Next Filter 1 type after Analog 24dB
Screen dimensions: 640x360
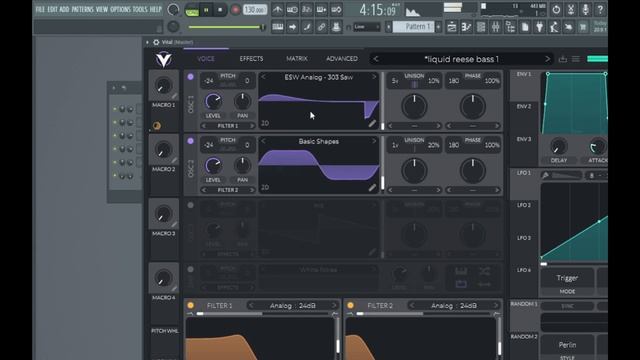click(x=334, y=305)
